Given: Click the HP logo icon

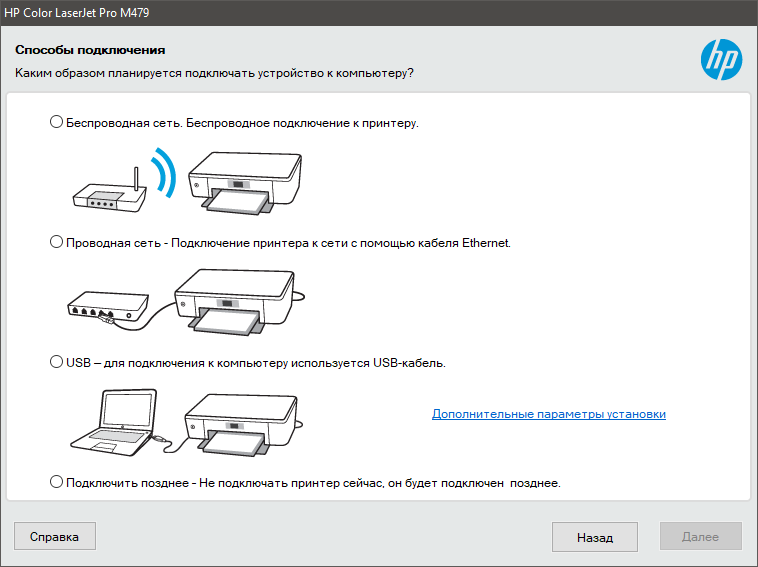Looking at the screenshot, I should tap(721, 59).
